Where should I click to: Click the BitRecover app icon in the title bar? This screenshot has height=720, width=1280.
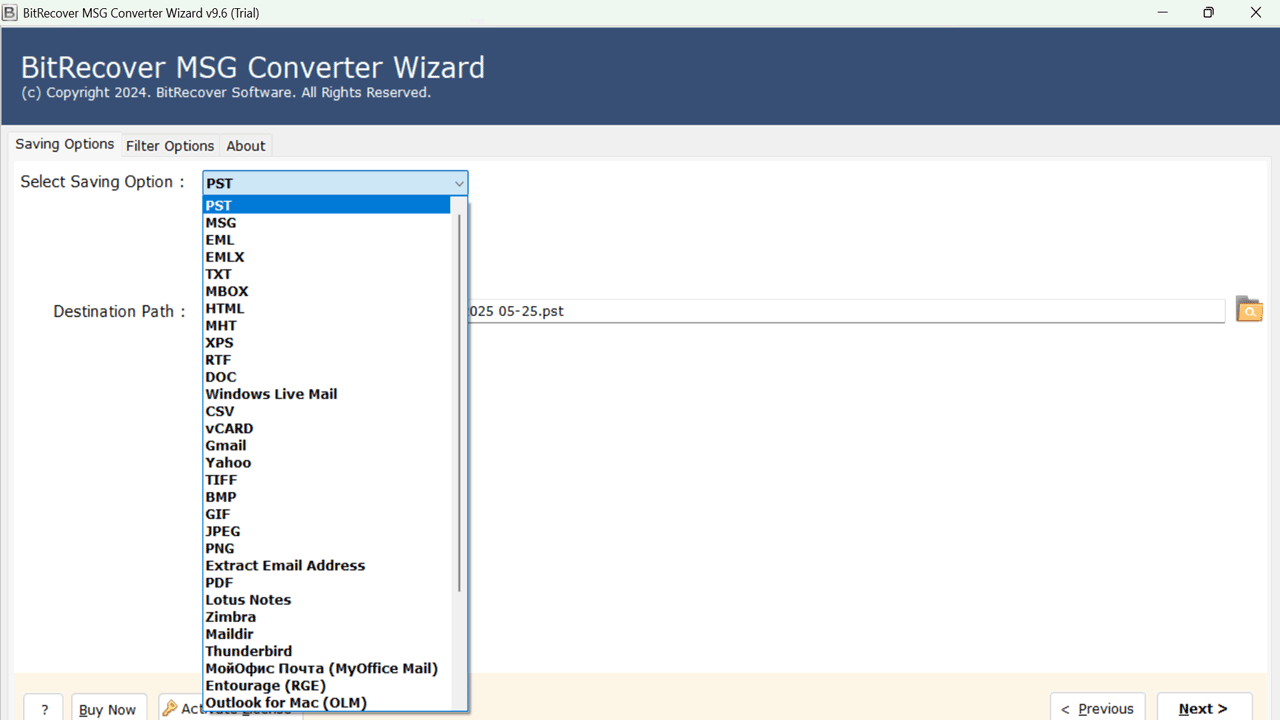point(10,13)
